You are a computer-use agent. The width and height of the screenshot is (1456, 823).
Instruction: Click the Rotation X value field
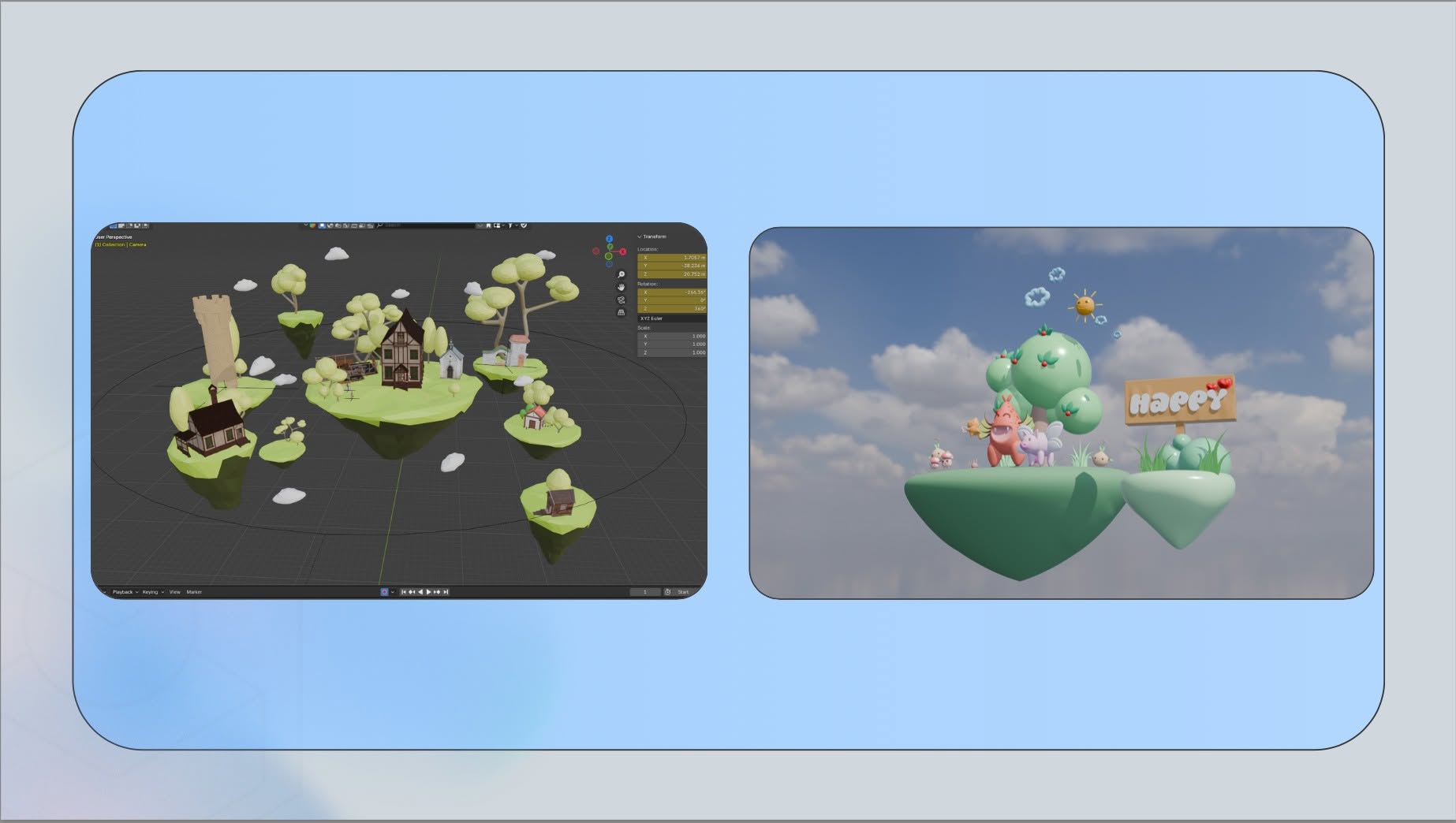point(672,292)
